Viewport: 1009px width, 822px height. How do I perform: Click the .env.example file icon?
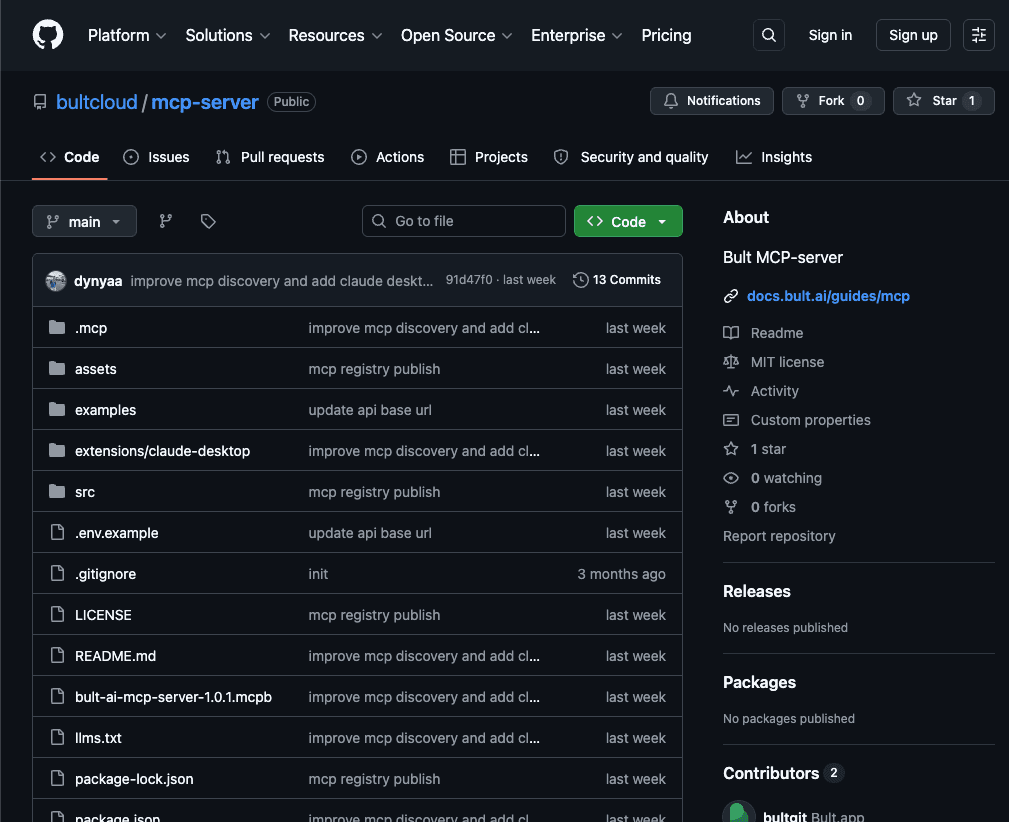[x=57, y=533]
